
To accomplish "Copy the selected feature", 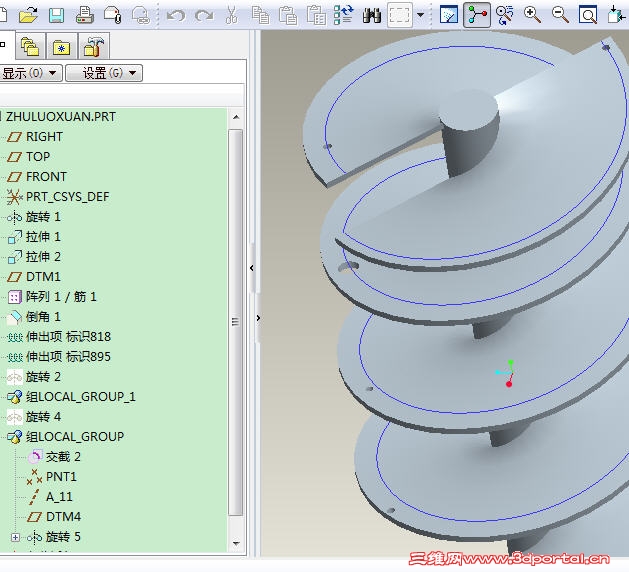I will click(x=260, y=15).
